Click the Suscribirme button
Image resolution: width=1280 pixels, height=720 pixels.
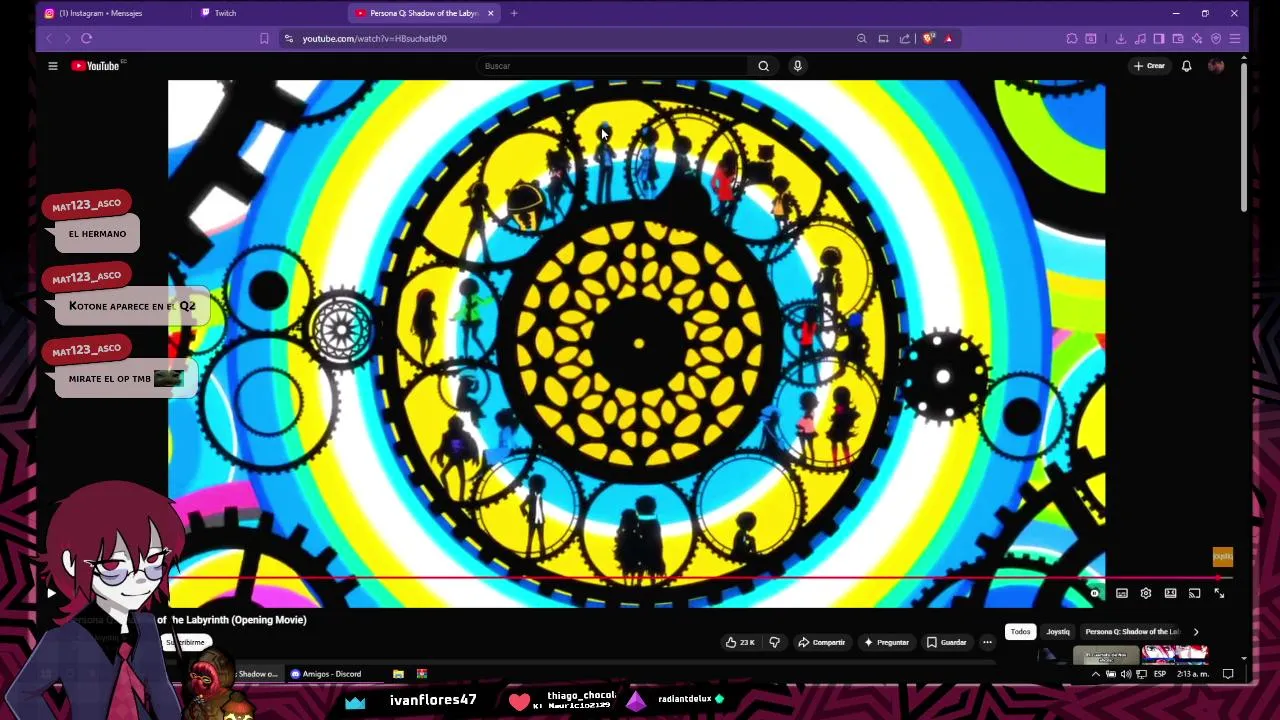(x=185, y=642)
